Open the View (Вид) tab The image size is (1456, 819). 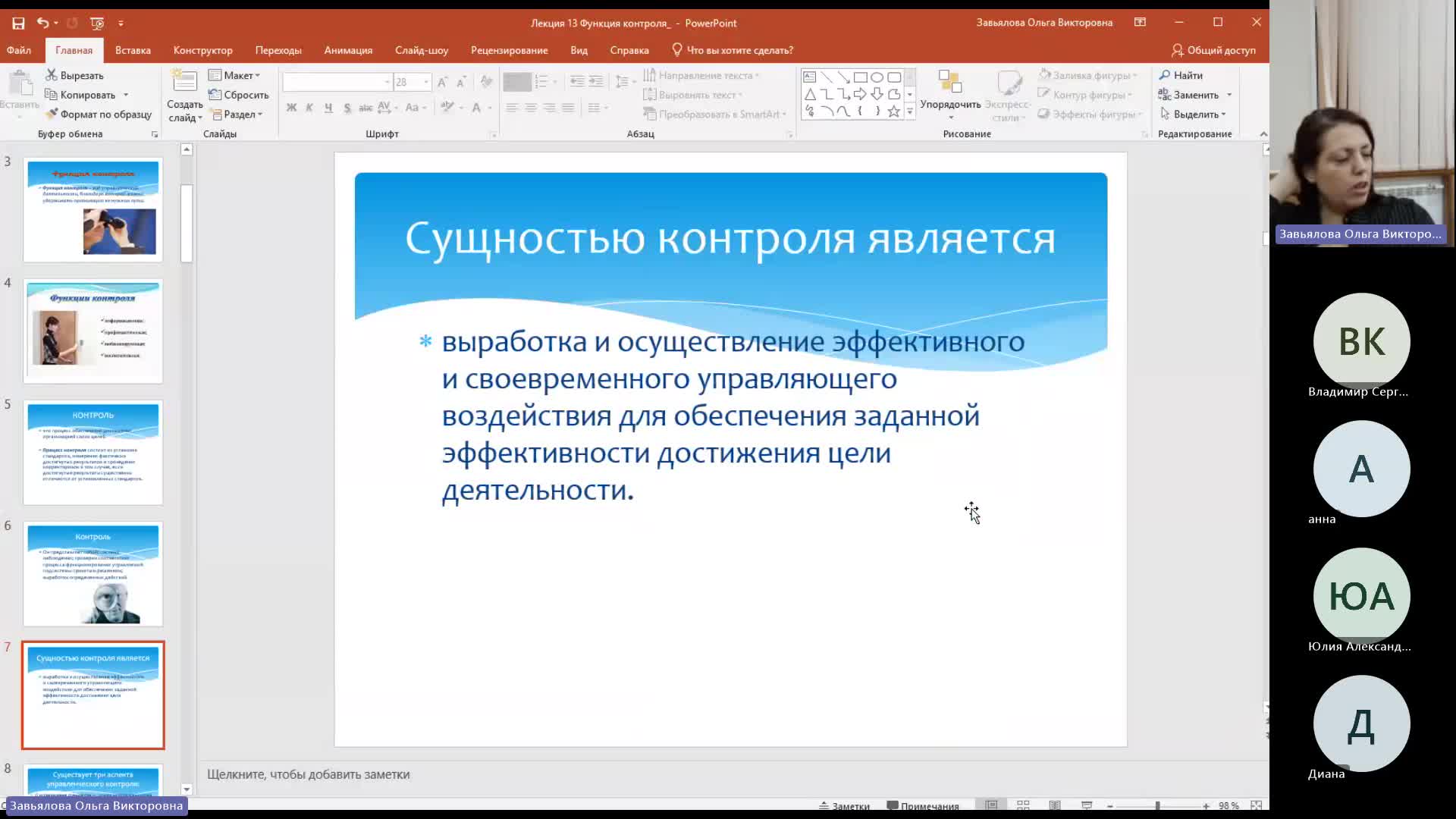[579, 50]
